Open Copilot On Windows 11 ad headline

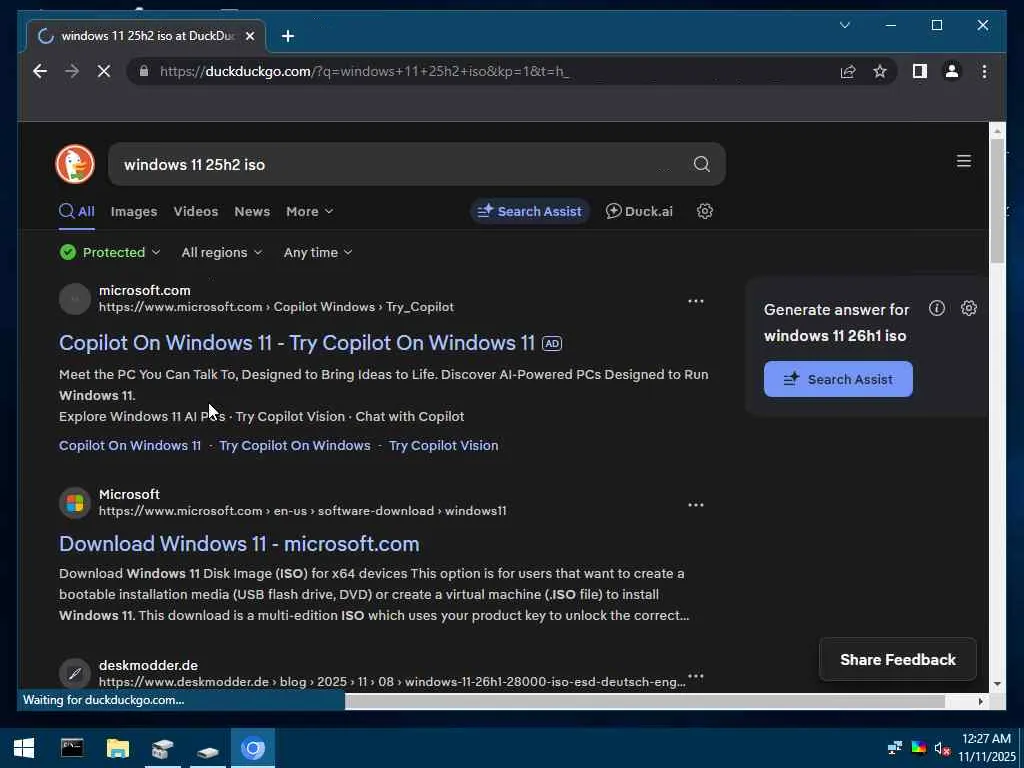tap(296, 343)
